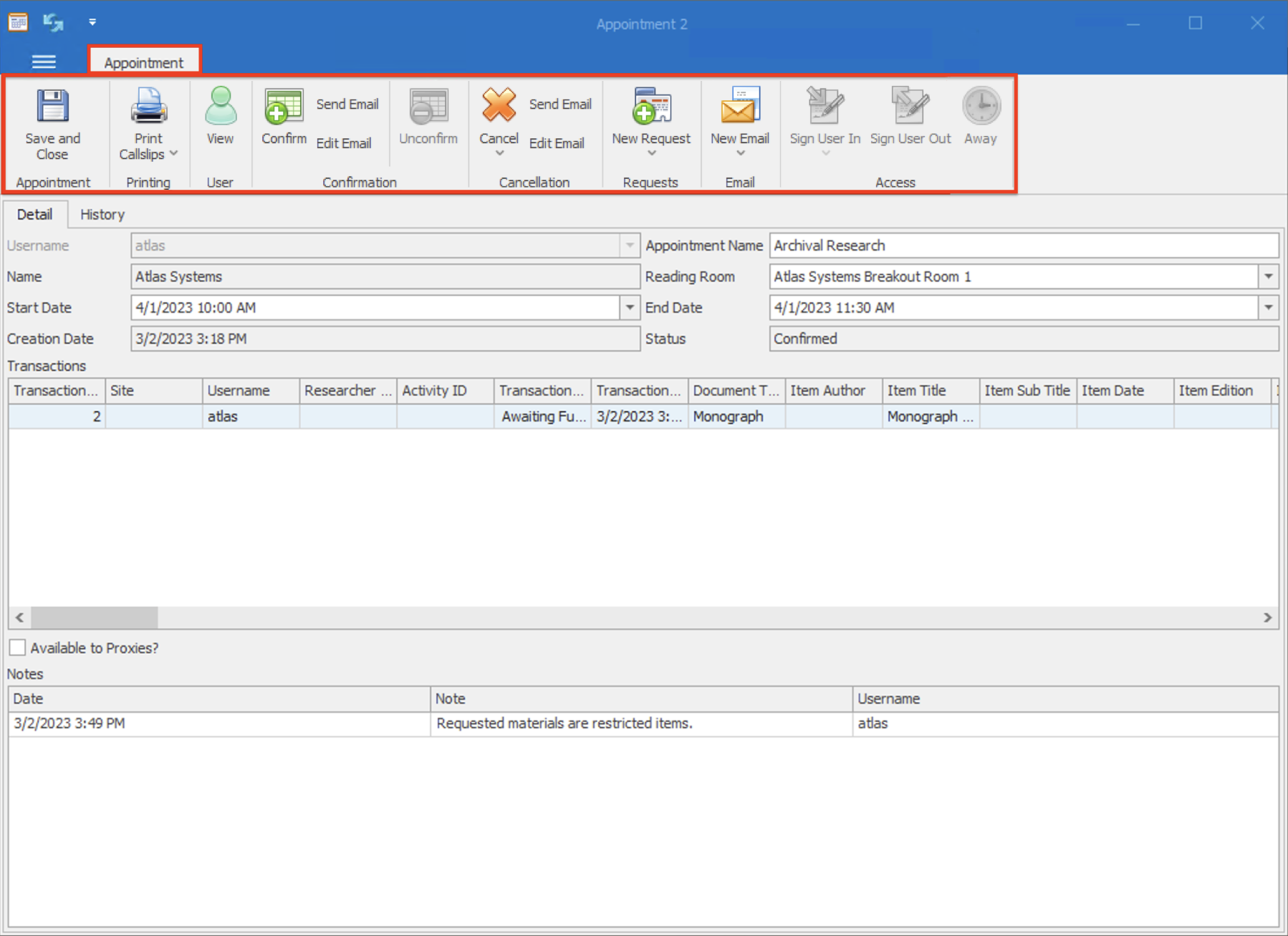Select the Appointment ribbon tab

pos(144,62)
